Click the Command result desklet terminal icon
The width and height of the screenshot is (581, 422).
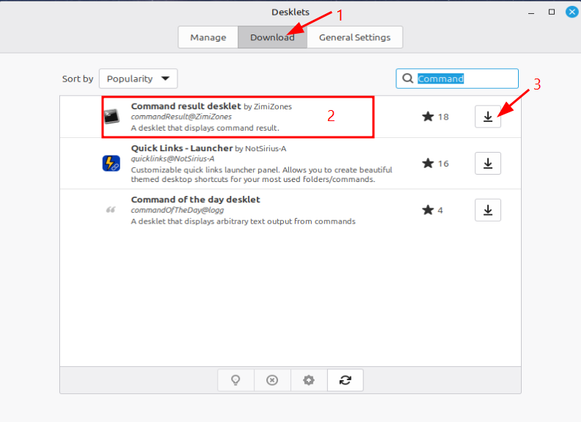pyautogui.click(x=112, y=116)
